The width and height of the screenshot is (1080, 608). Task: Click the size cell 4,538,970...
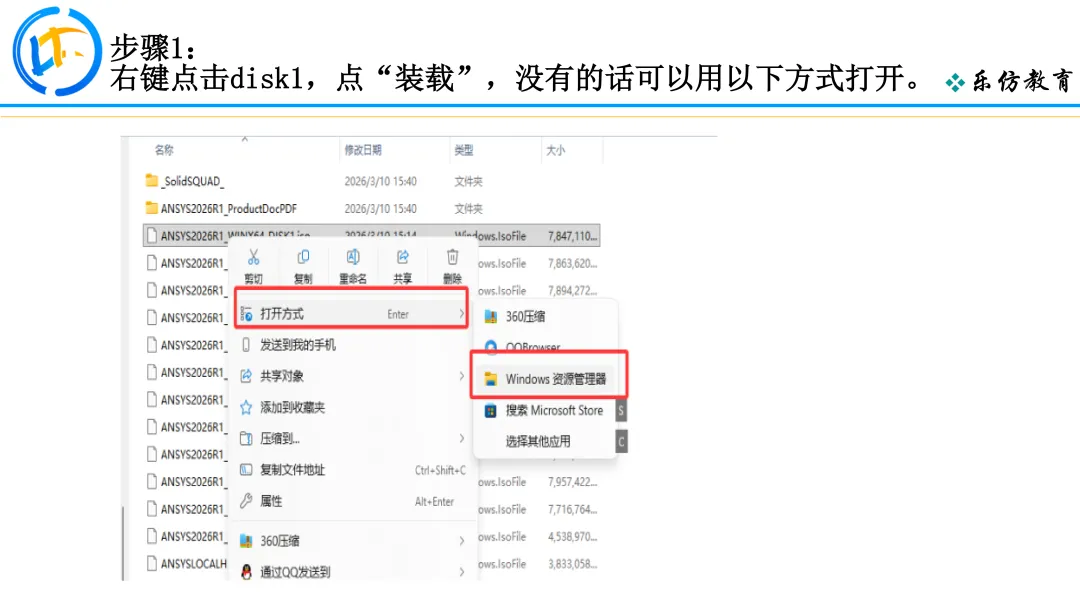[572, 536]
